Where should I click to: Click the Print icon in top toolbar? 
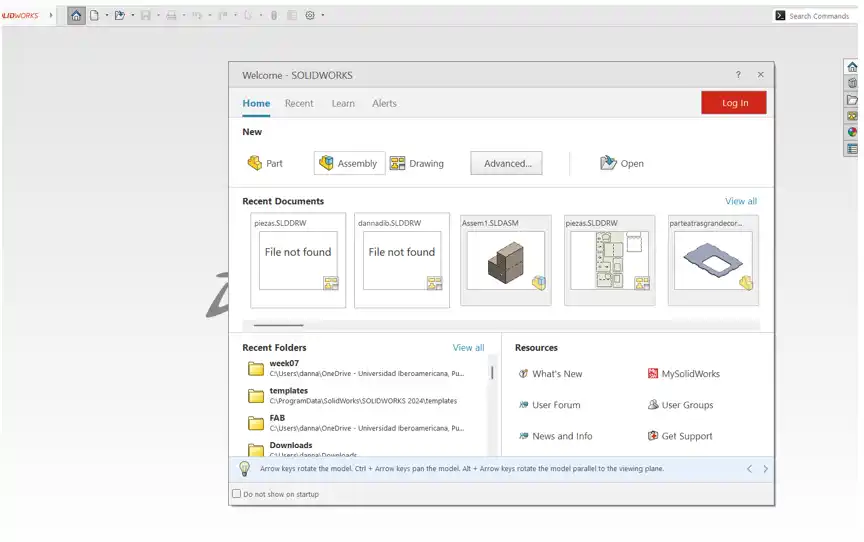click(171, 15)
